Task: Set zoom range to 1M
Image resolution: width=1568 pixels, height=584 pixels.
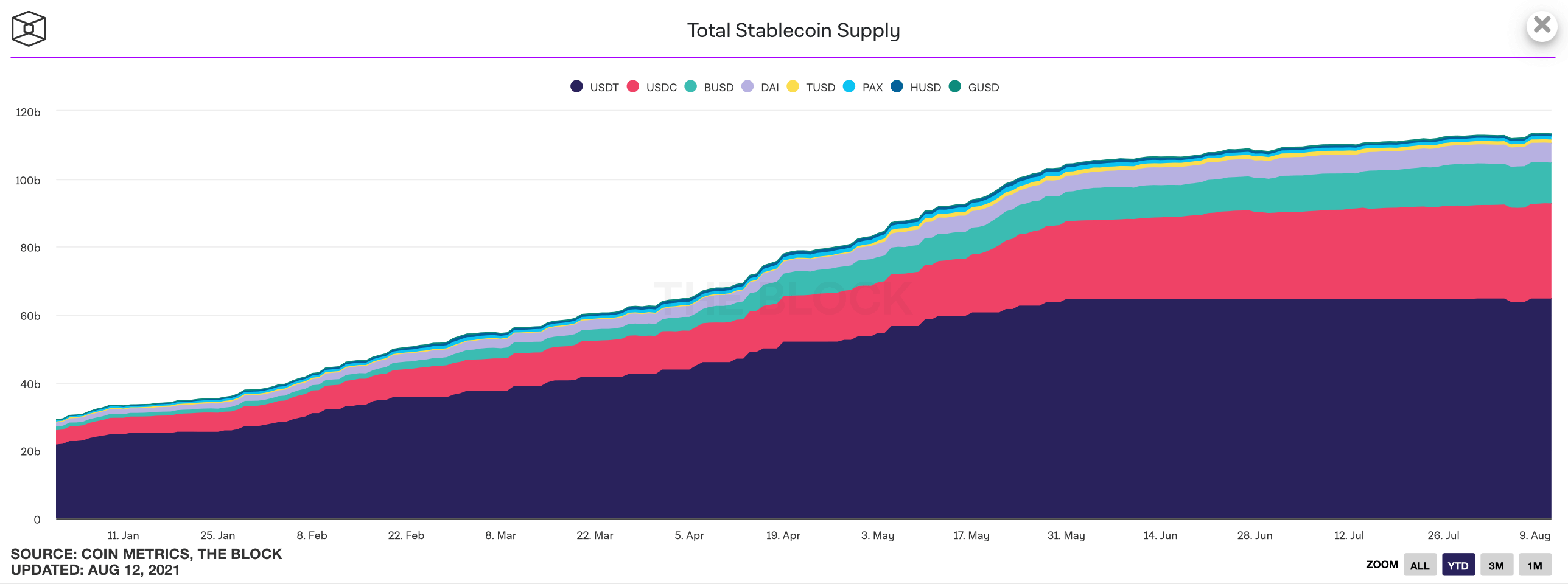Action: tap(1535, 565)
